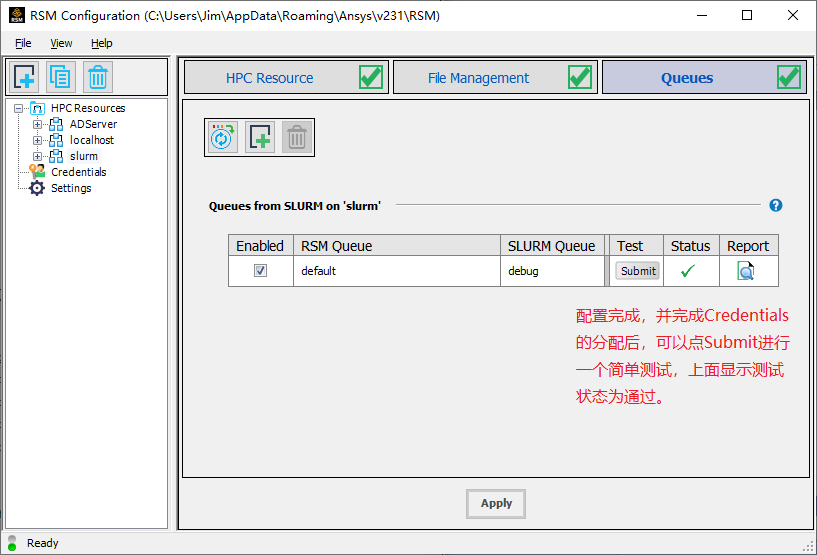Image resolution: width=817 pixels, height=555 pixels.
Task: Click the Settings gear icon
Action: 37,188
